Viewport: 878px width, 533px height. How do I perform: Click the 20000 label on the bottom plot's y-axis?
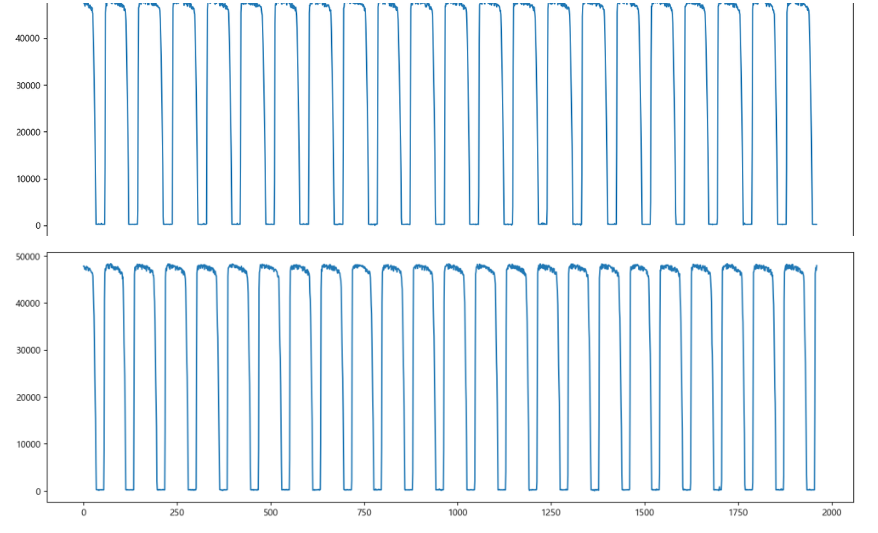point(29,398)
